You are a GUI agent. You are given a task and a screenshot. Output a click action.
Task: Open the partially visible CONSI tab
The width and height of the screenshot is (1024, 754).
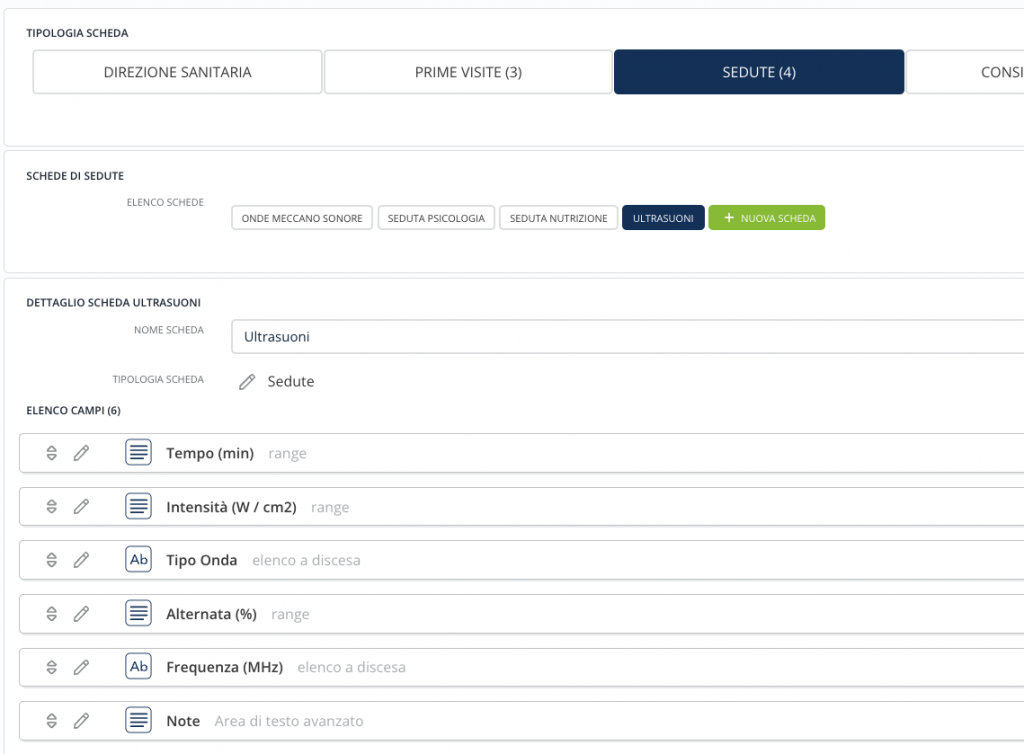[x=965, y=72]
